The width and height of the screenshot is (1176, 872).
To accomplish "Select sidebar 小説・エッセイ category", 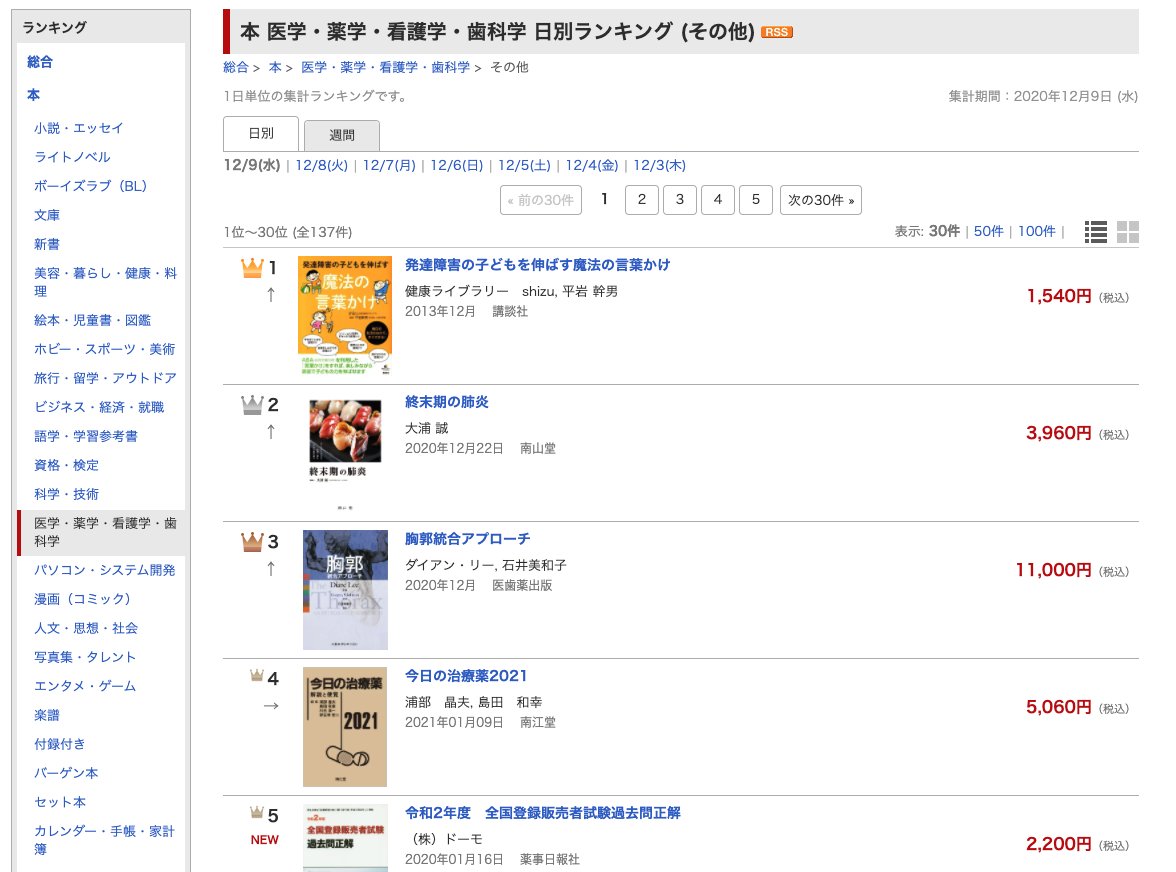I will click(79, 128).
